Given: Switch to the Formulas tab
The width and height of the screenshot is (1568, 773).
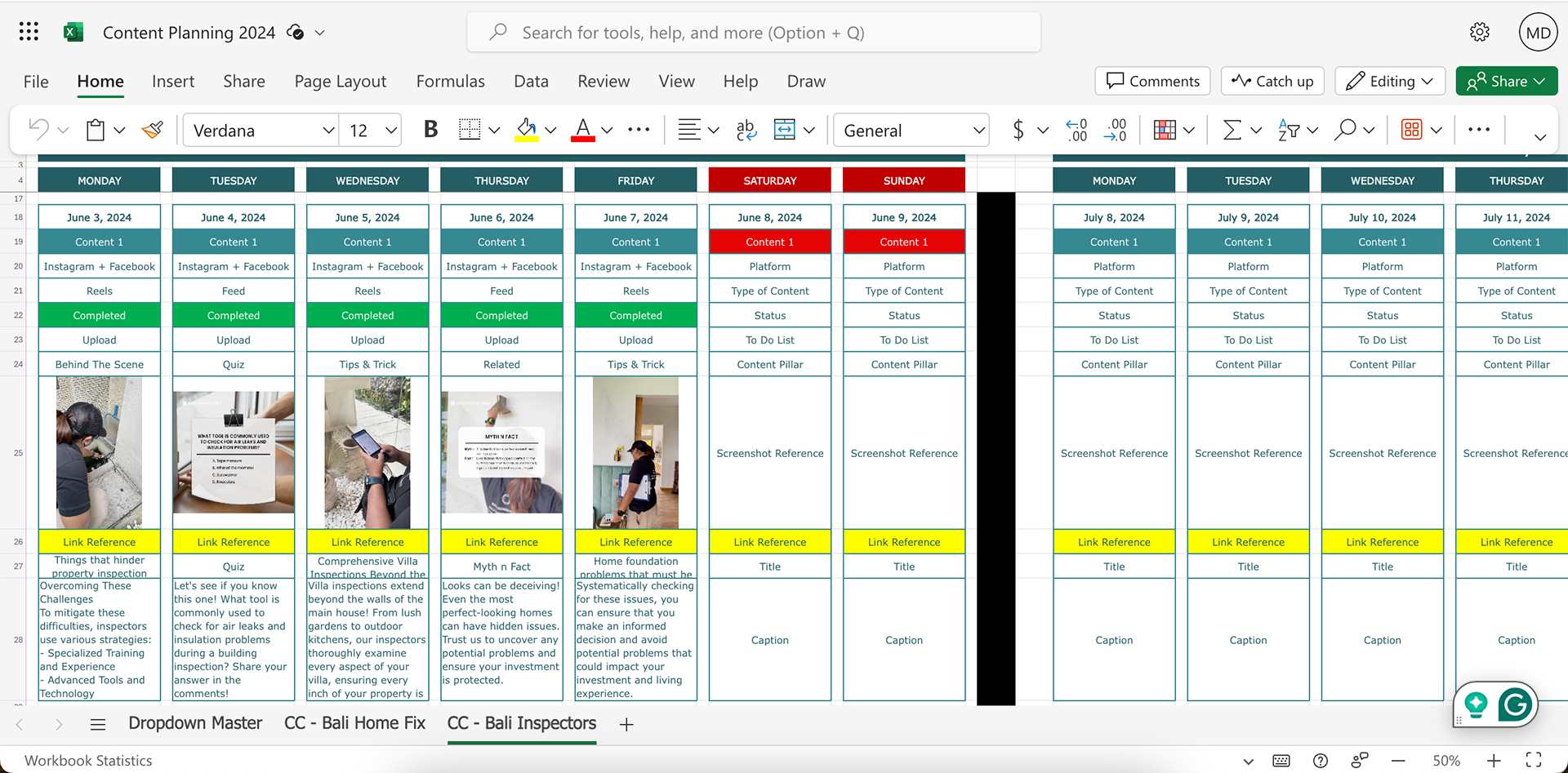Looking at the screenshot, I should click(x=450, y=81).
